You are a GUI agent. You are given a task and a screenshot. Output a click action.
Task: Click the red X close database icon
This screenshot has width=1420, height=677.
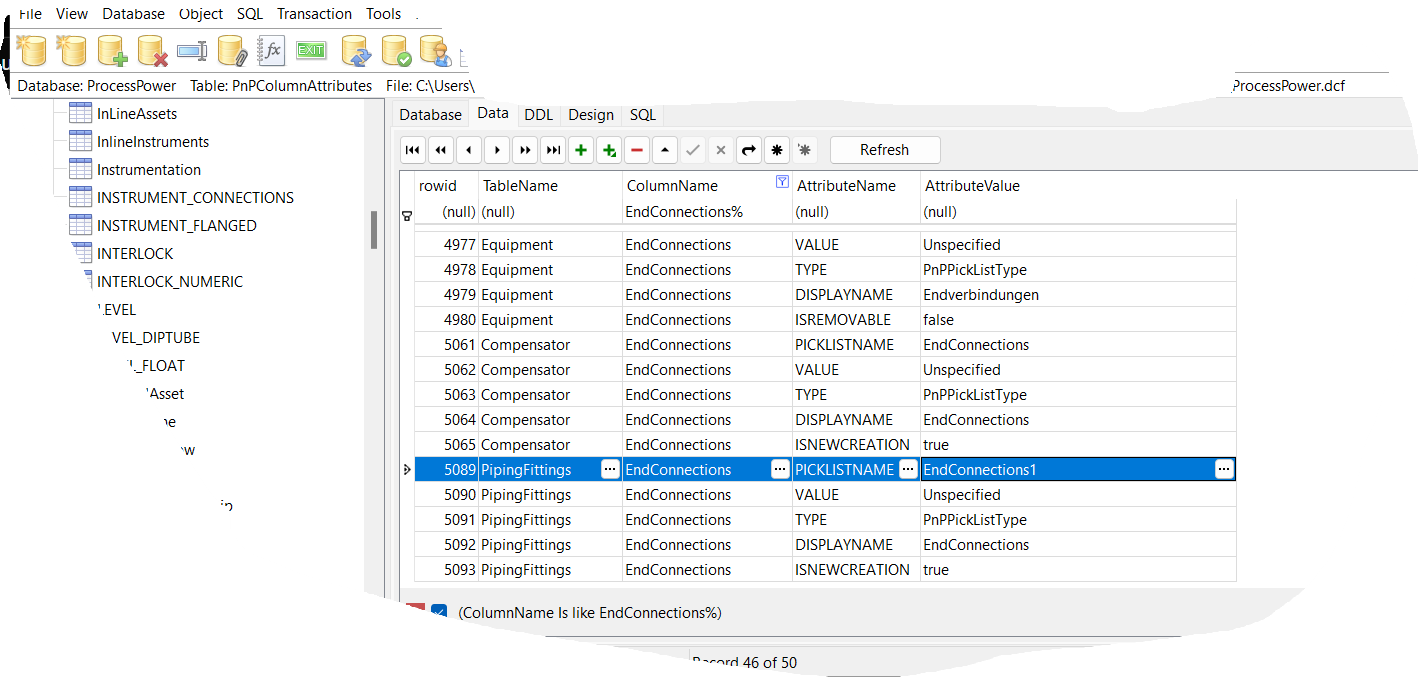click(152, 50)
